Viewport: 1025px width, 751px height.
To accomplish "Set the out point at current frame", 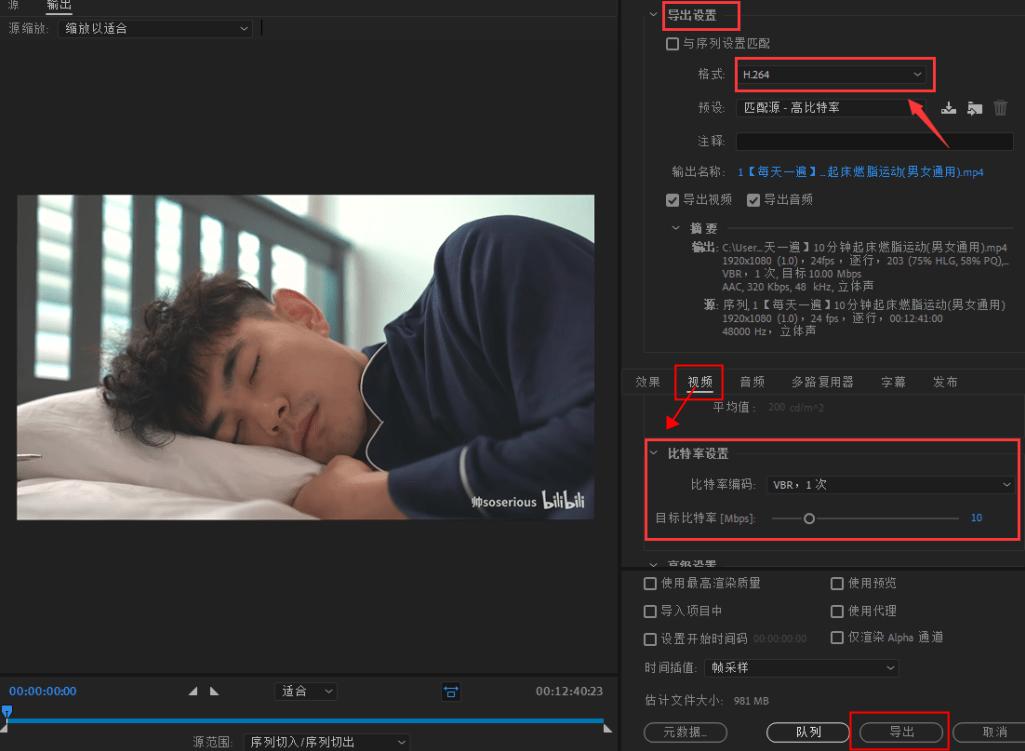I will 213,690.
